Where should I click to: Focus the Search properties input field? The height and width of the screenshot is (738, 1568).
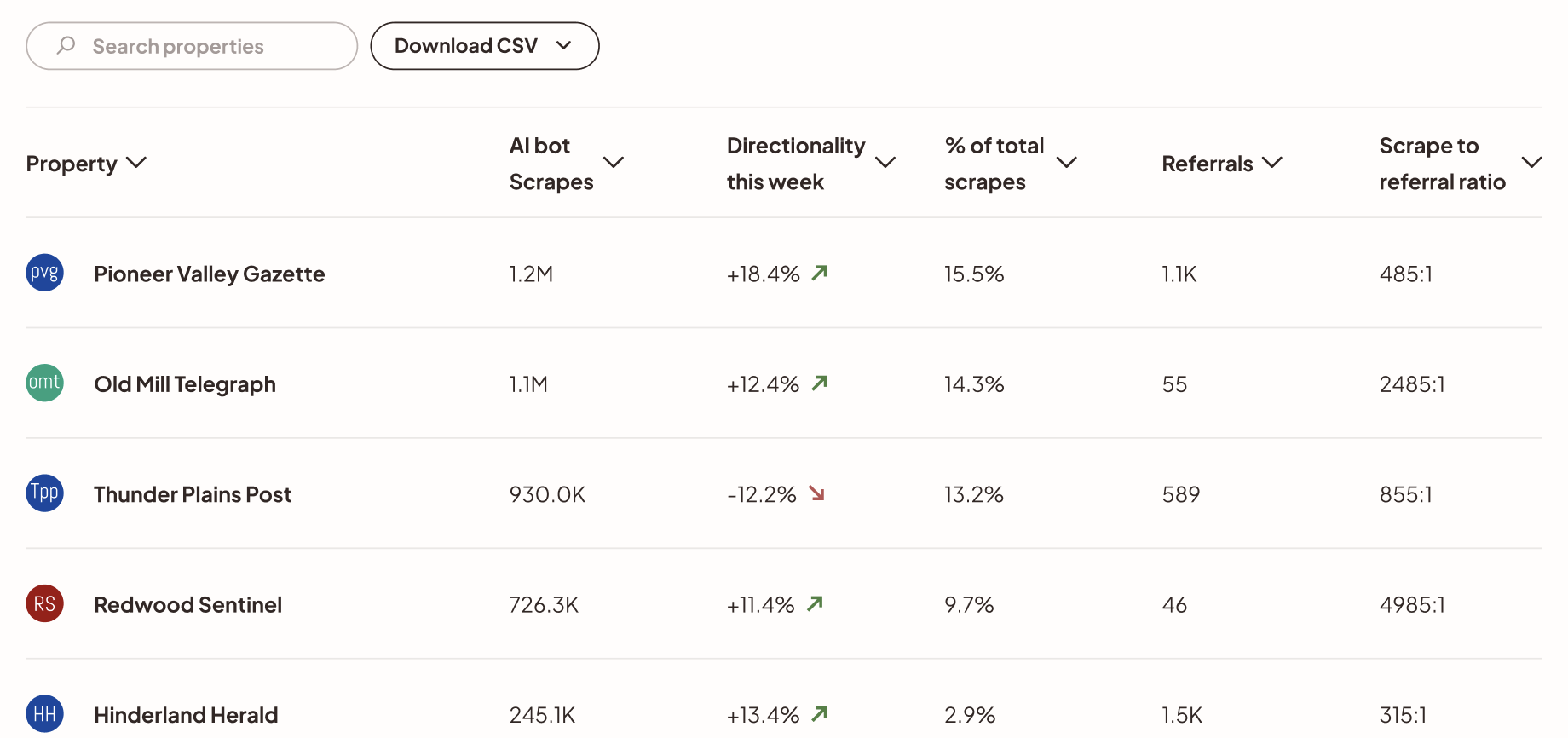pos(205,46)
